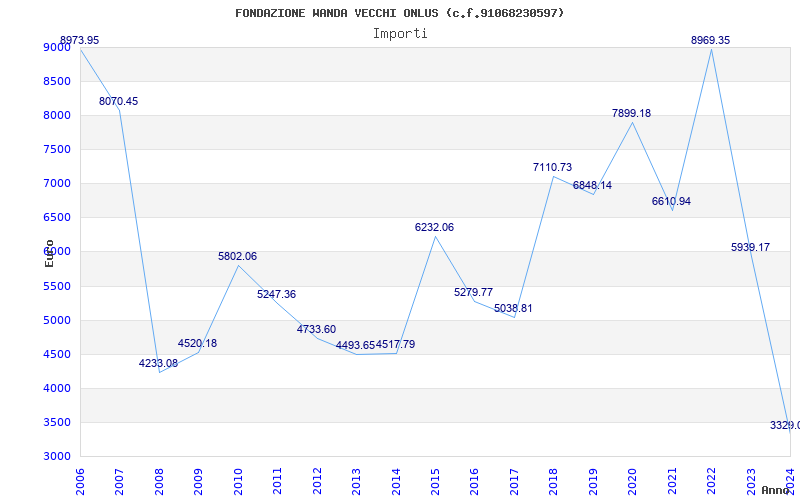Viewport: 800px width, 500px height.
Task: Click the x-axis year label 2023
Action: [x=752, y=482]
